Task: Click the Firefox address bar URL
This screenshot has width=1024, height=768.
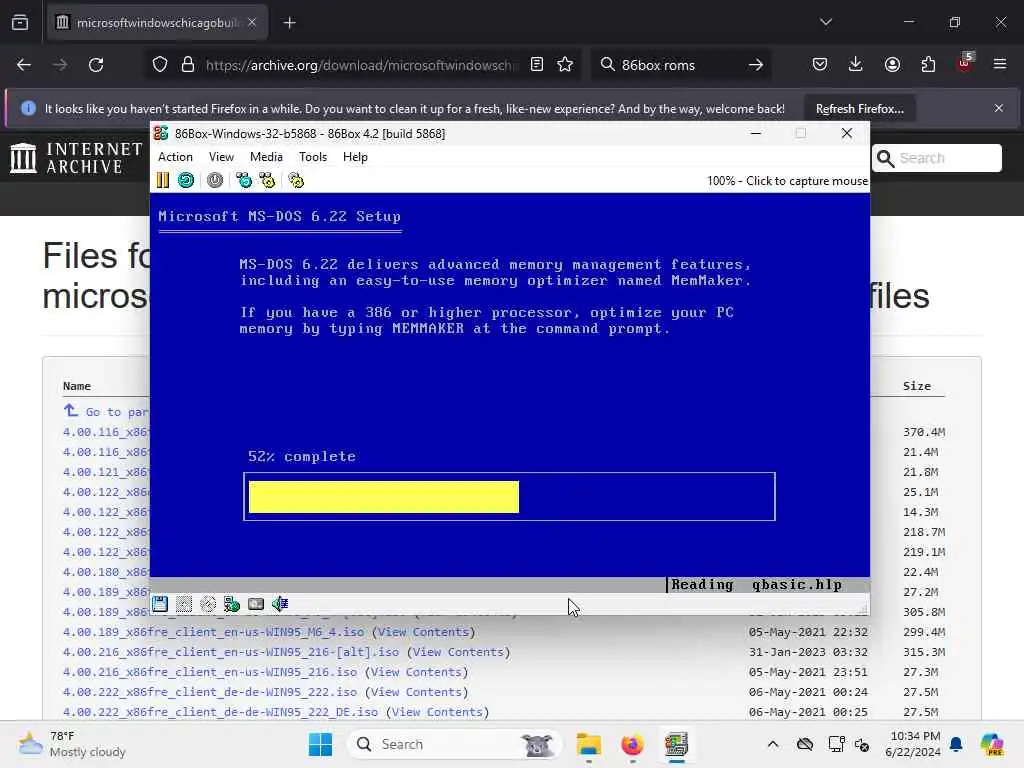Action: pyautogui.click(x=361, y=65)
